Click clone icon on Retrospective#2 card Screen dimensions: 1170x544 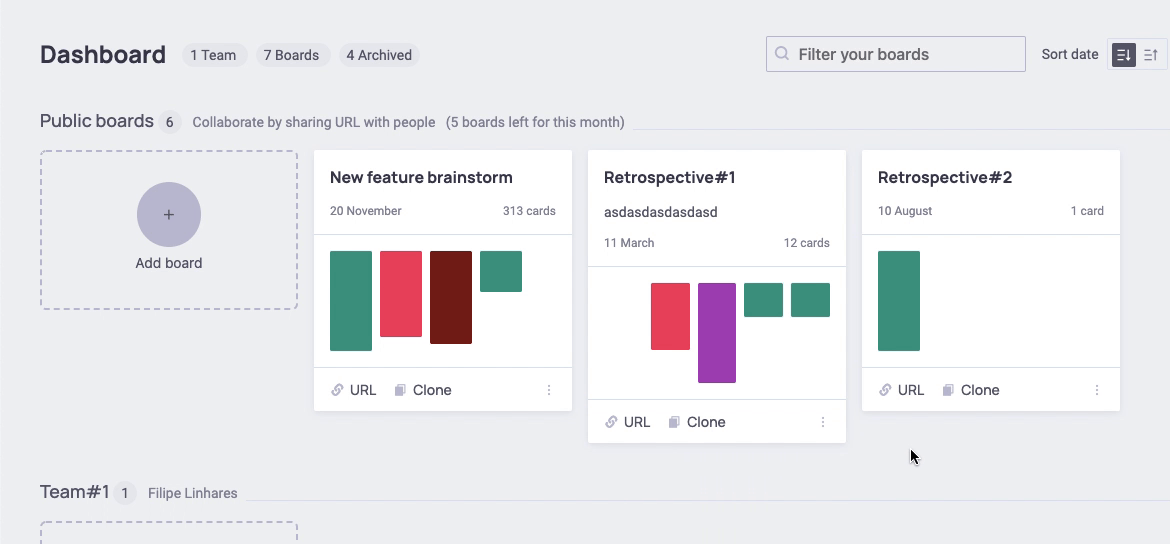click(948, 390)
